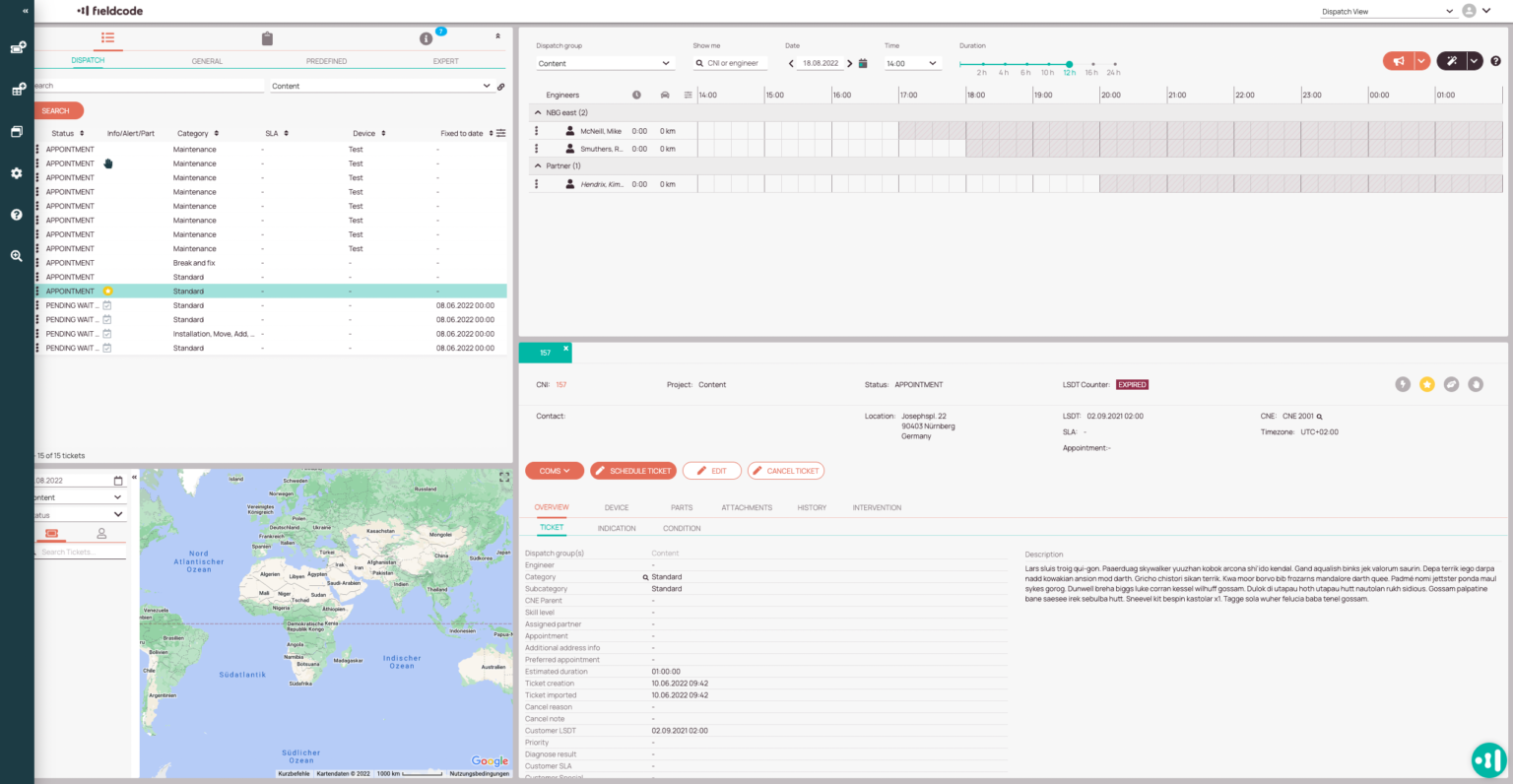The image size is (1513, 784).
Task: Switch the map panel to the engineers view icon
Action: pos(101,534)
